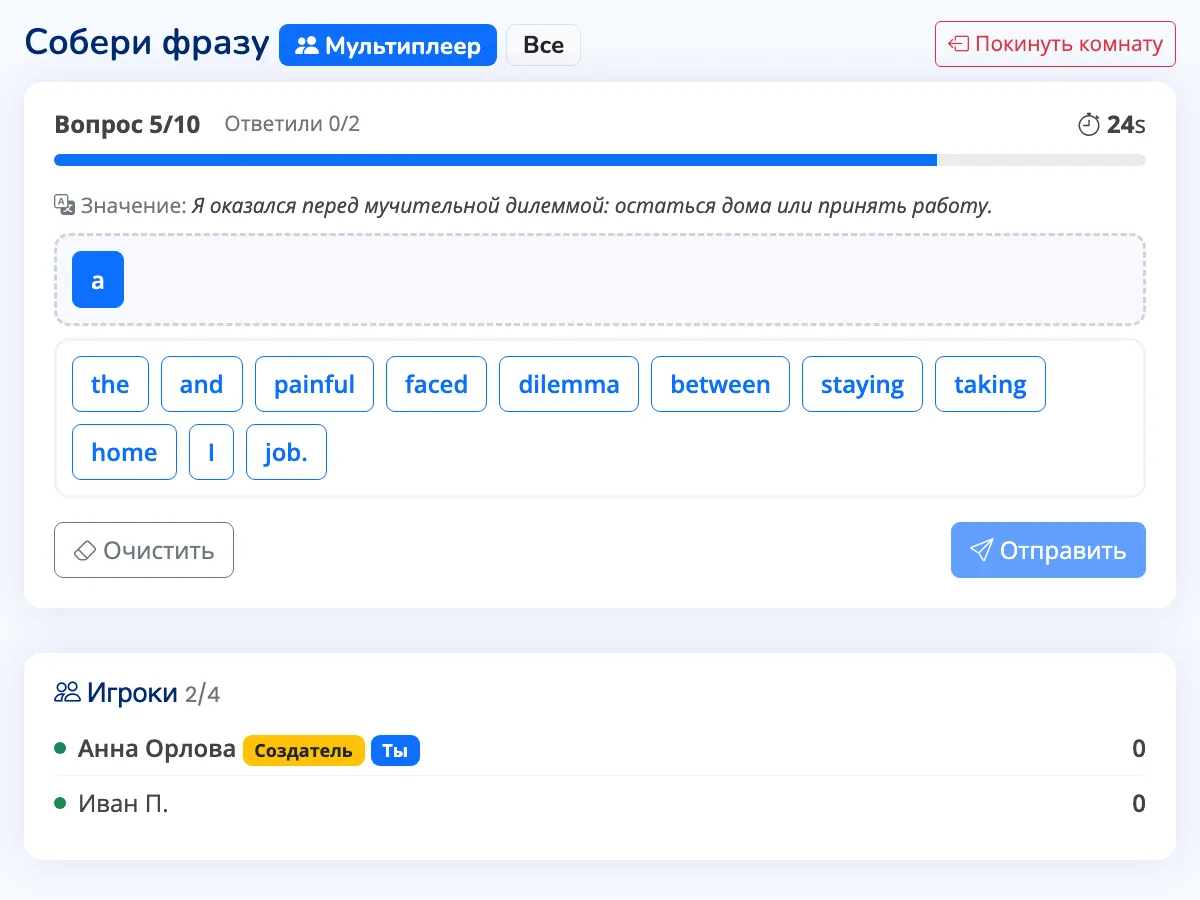Click the 24s countdown value
The height and width of the screenshot is (900, 1200).
point(1126,125)
